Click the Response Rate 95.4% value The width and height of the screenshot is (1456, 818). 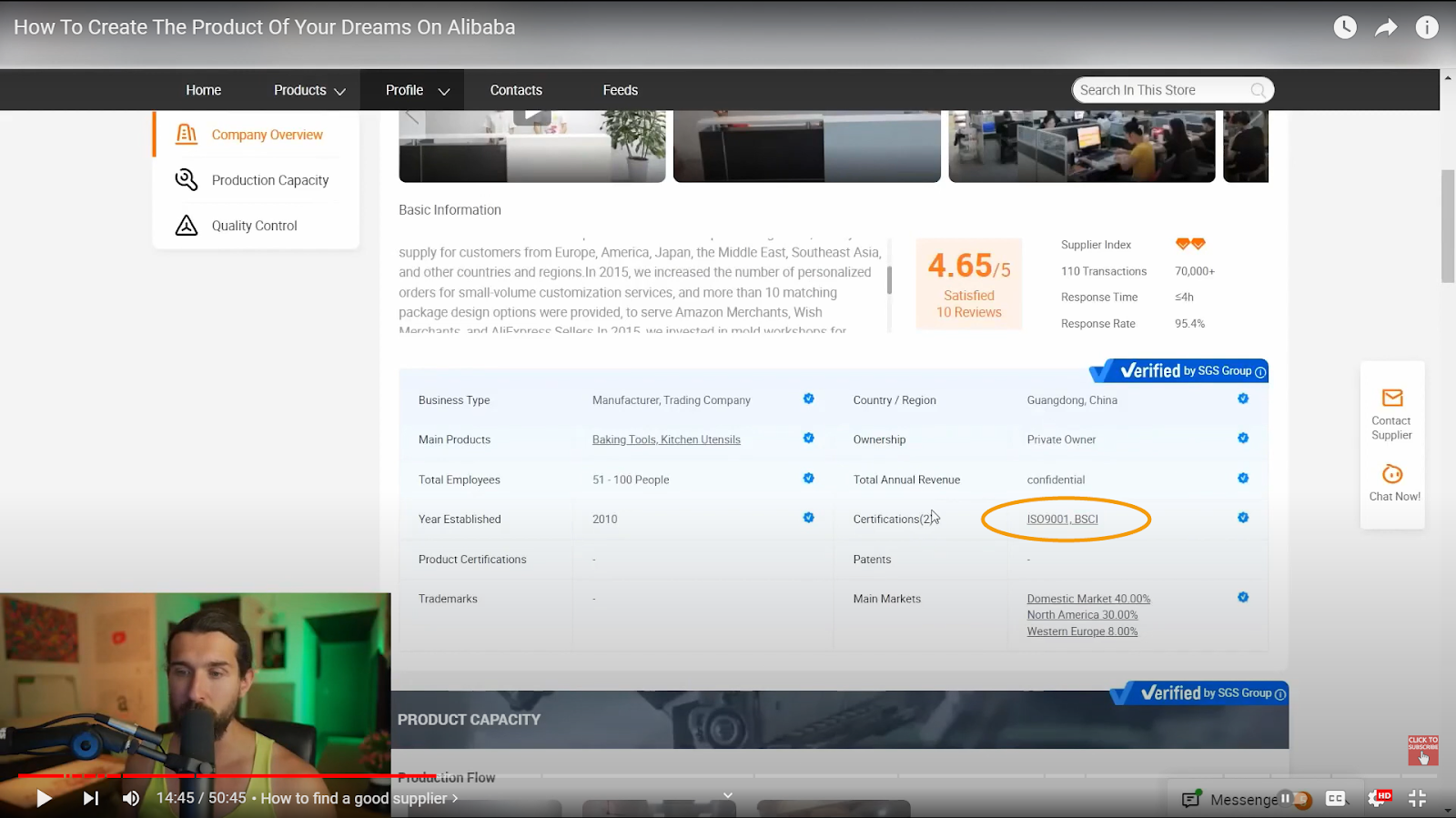(x=1189, y=324)
